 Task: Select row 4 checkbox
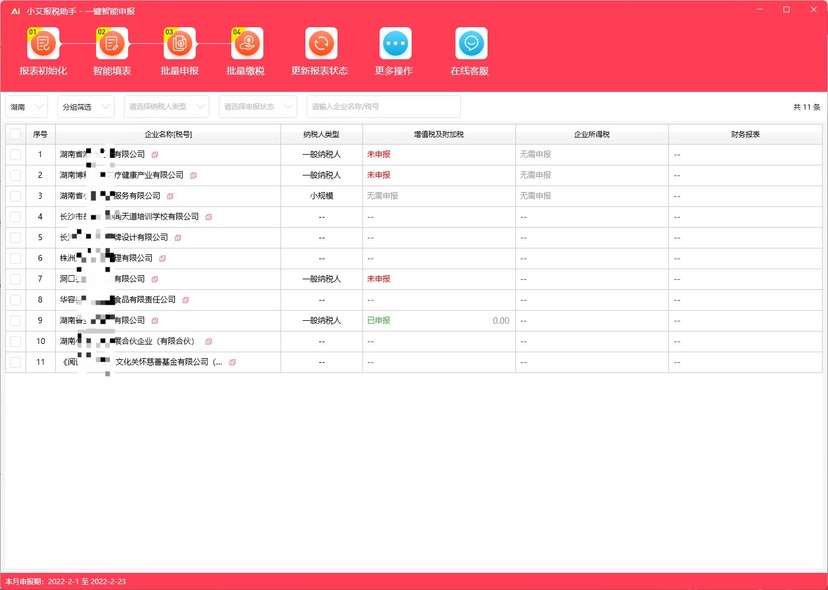click(15, 217)
